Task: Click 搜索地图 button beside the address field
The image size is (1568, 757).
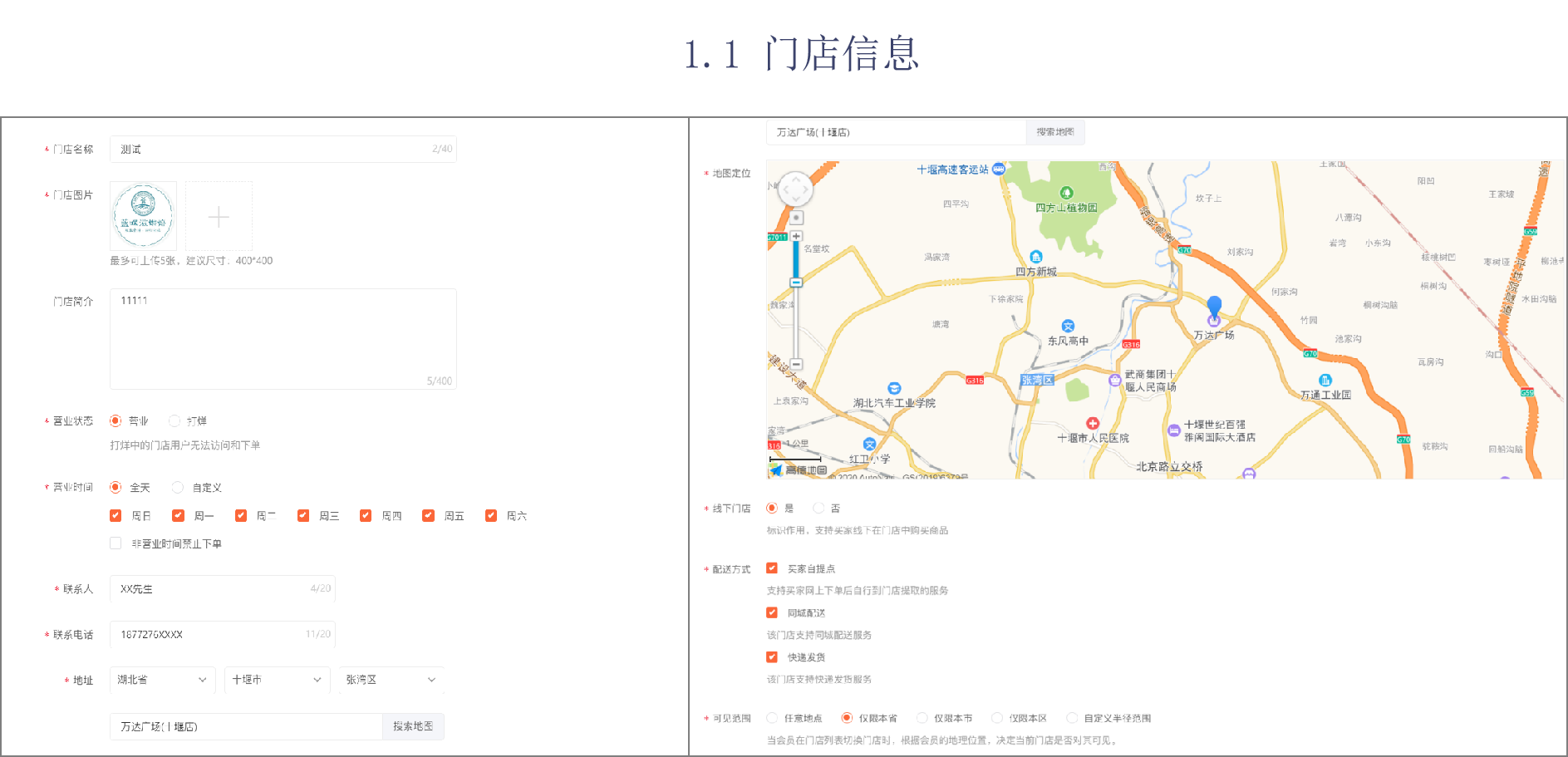Action: pyautogui.click(x=413, y=726)
